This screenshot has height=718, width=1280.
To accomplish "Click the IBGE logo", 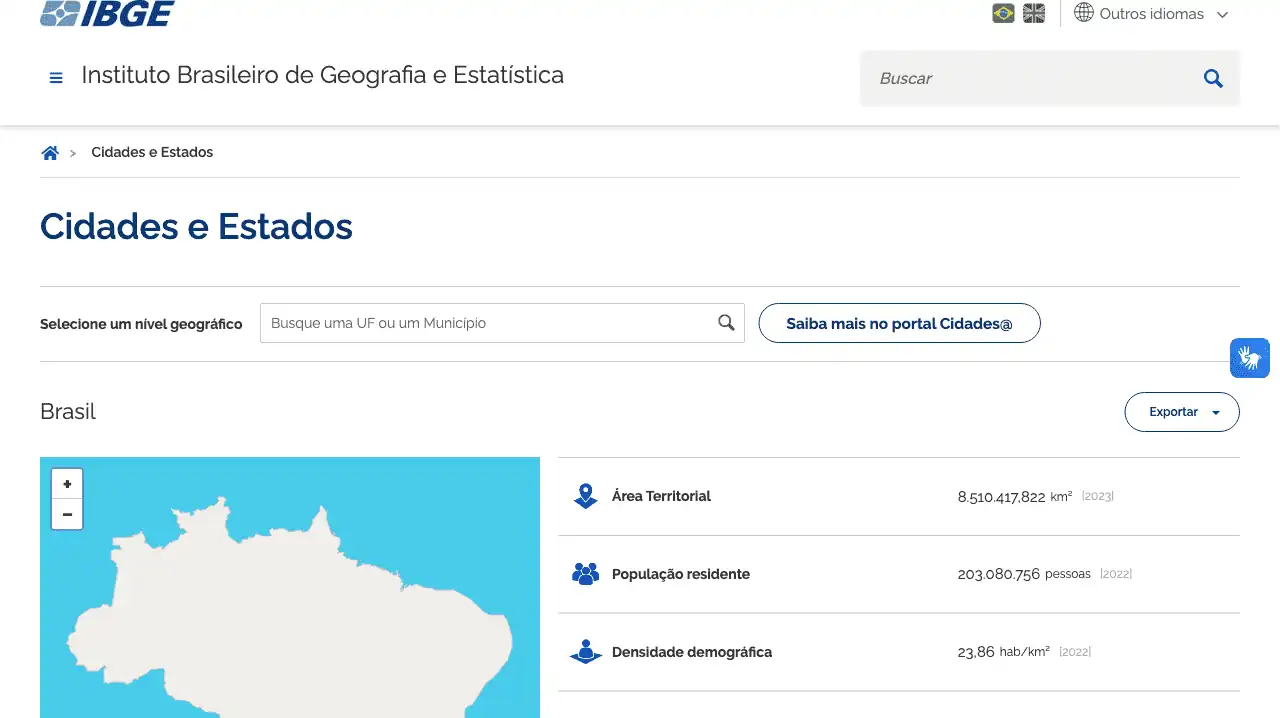I will point(107,14).
